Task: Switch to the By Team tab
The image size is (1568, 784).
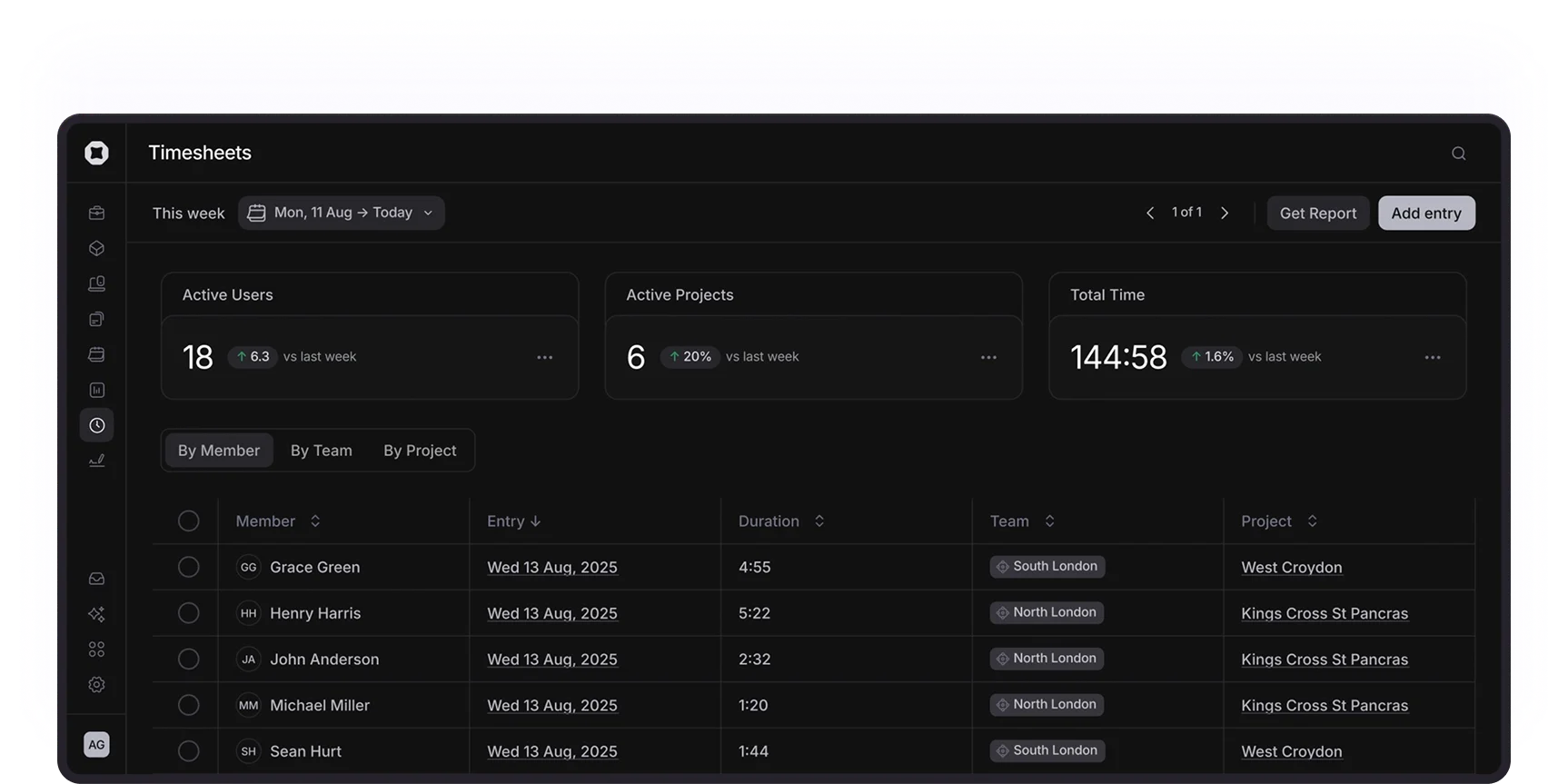Action: [x=322, y=451]
